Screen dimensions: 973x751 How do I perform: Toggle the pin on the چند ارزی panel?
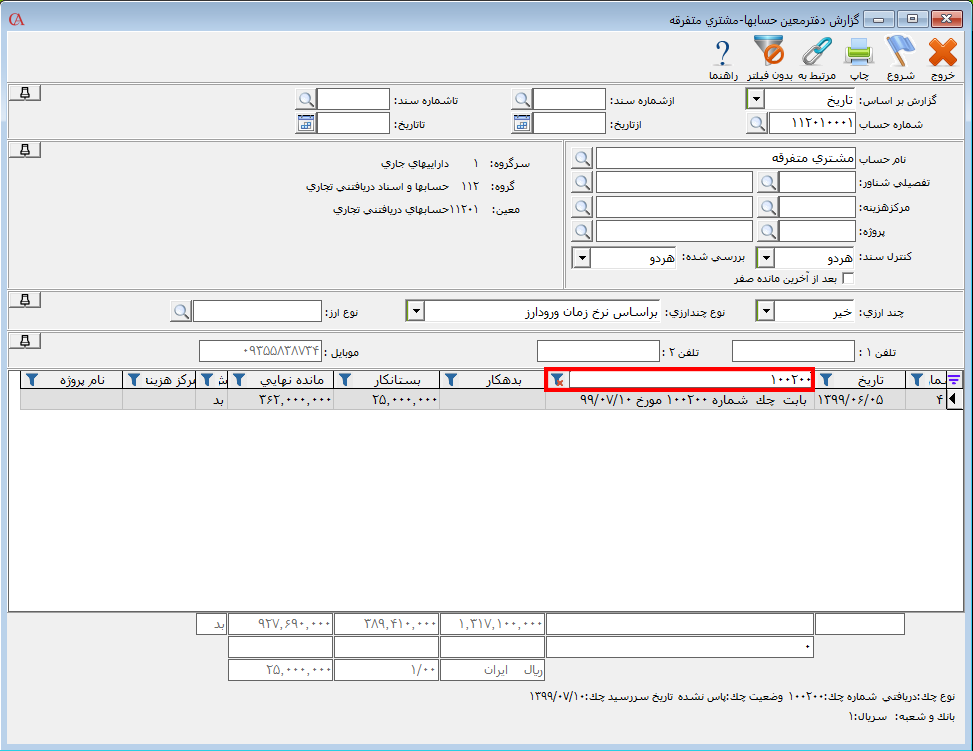(26, 300)
